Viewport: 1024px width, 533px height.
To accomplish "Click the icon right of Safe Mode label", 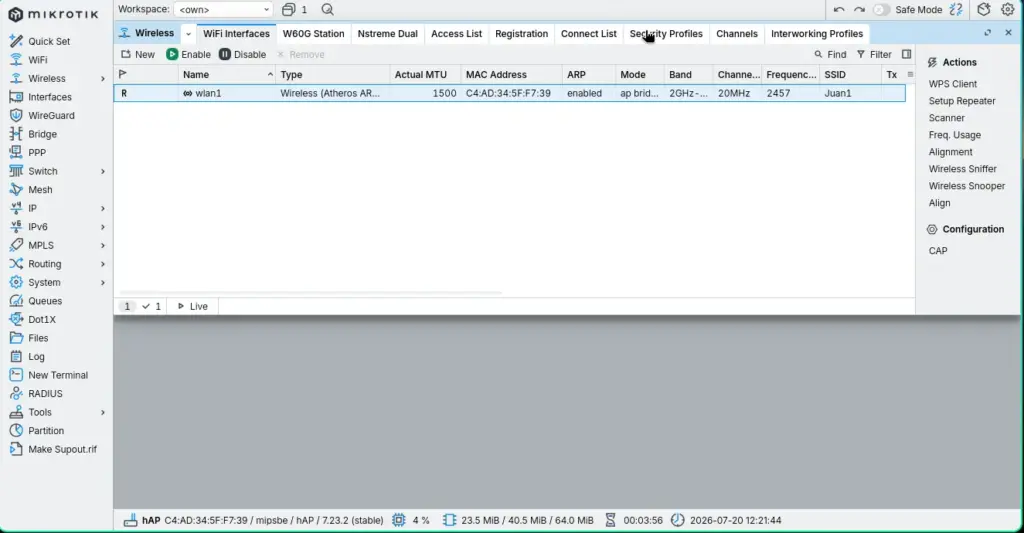I will point(956,9).
